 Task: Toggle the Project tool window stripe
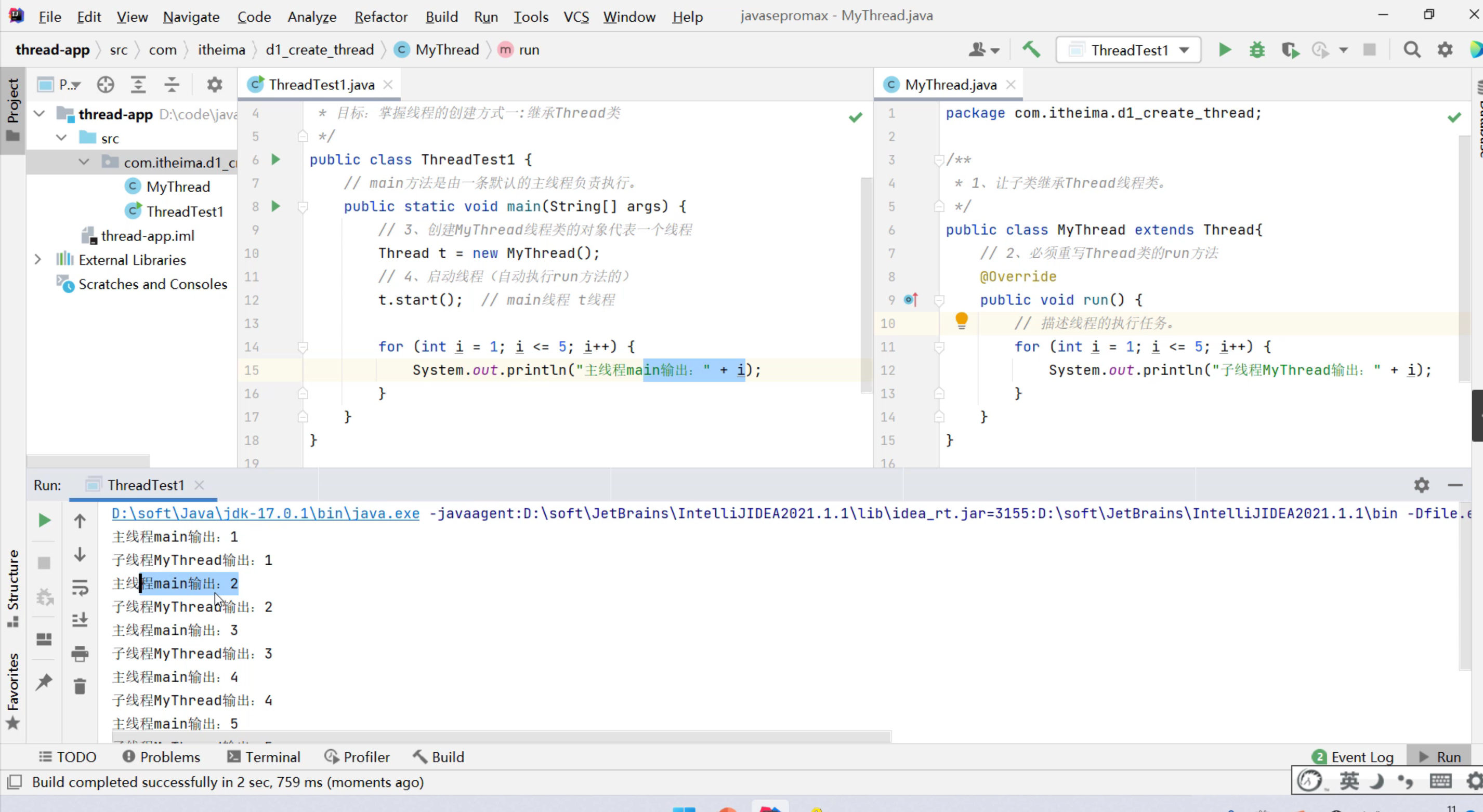[12, 111]
